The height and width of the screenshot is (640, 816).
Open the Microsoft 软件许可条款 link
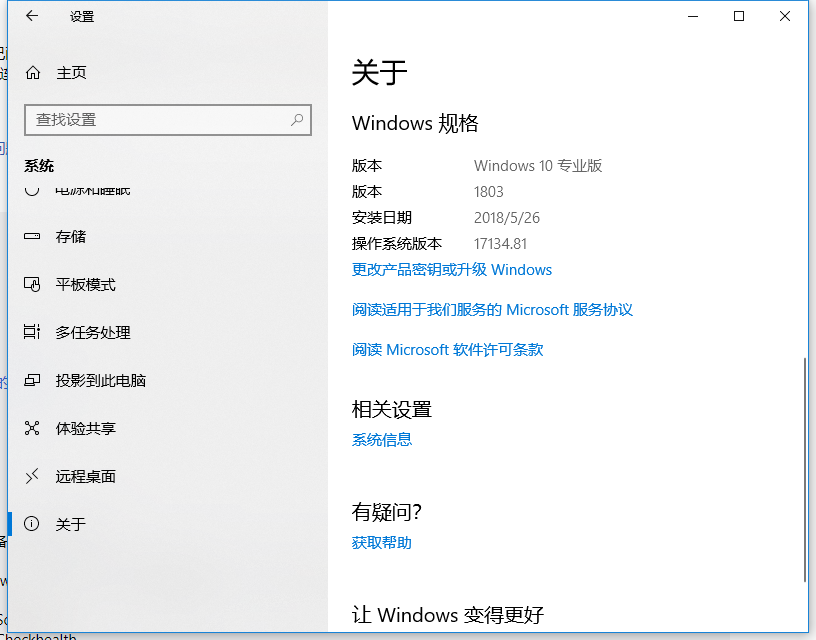(x=448, y=350)
